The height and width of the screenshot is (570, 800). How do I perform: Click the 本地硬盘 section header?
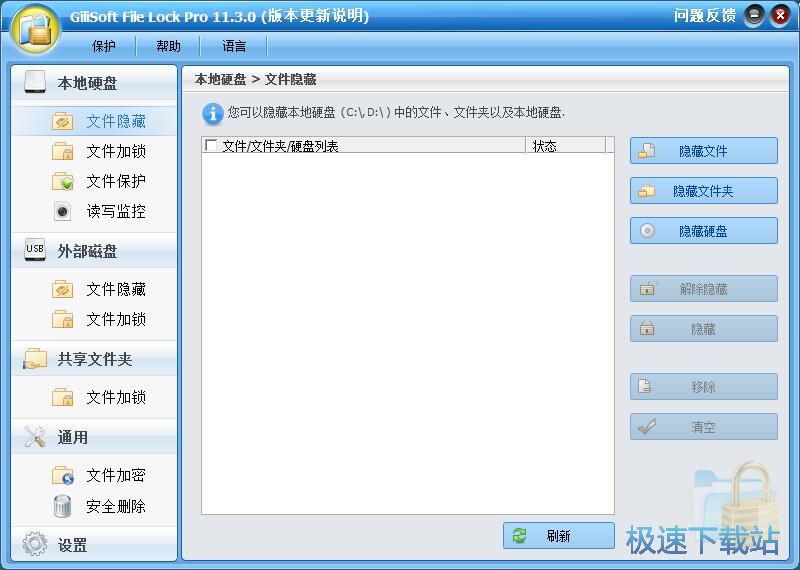tap(94, 83)
